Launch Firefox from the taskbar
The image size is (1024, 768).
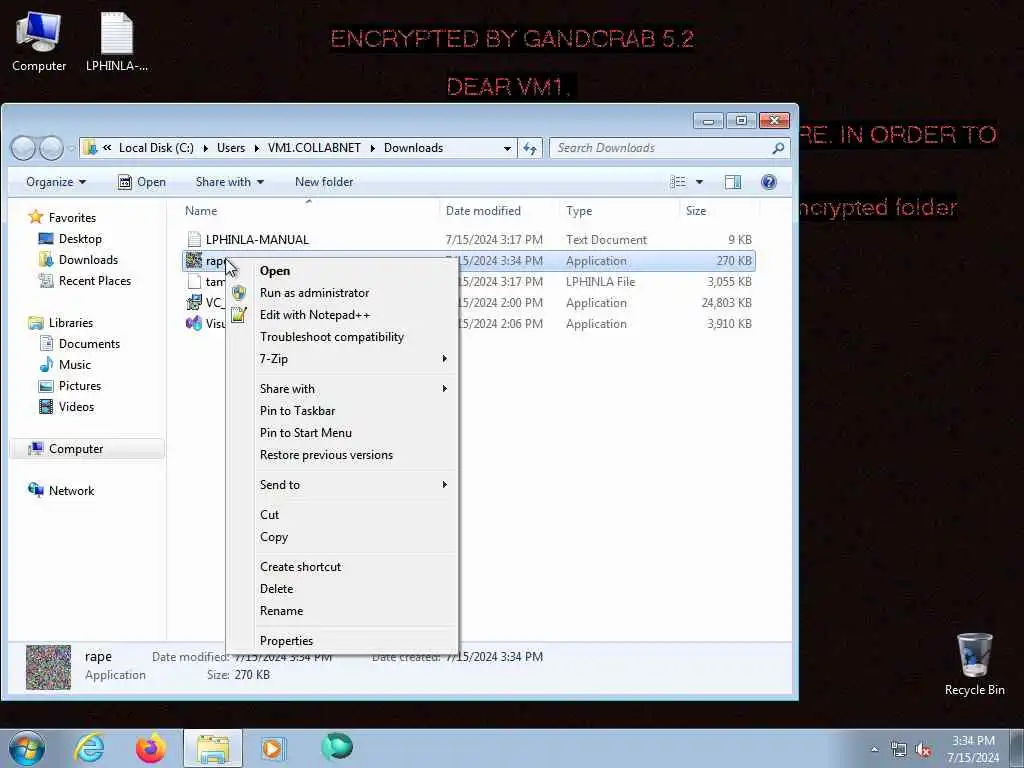coord(151,748)
